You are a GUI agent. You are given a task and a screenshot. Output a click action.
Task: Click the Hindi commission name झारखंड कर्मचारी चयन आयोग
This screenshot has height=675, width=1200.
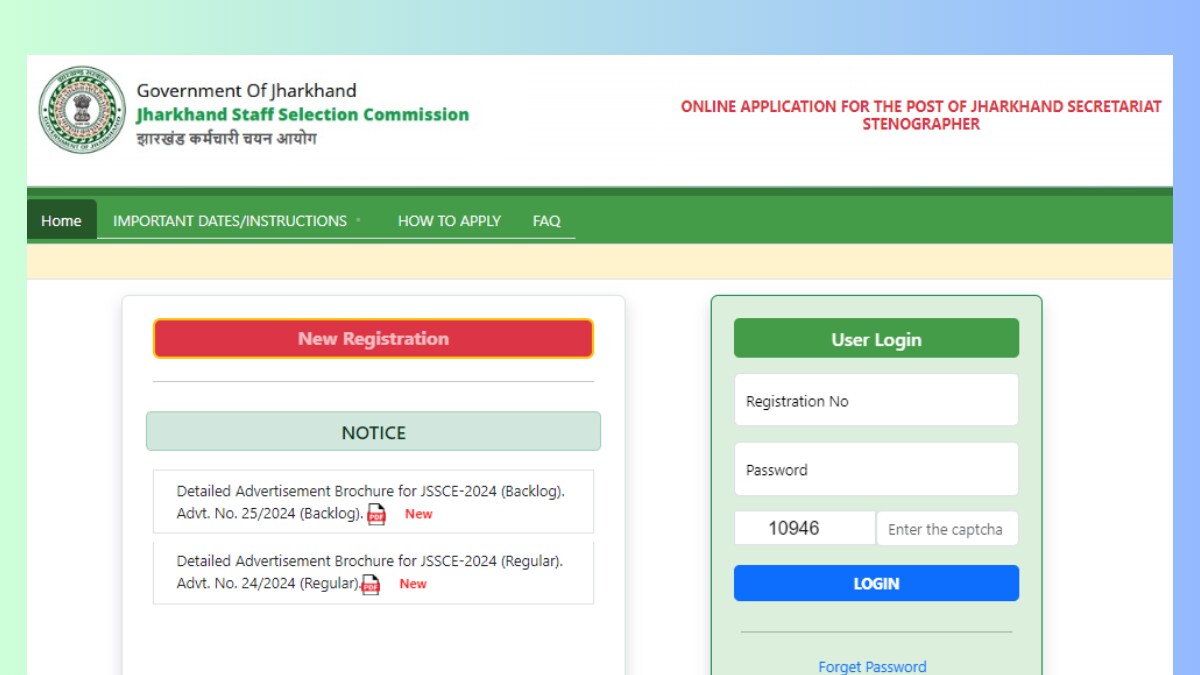point(227,138)
